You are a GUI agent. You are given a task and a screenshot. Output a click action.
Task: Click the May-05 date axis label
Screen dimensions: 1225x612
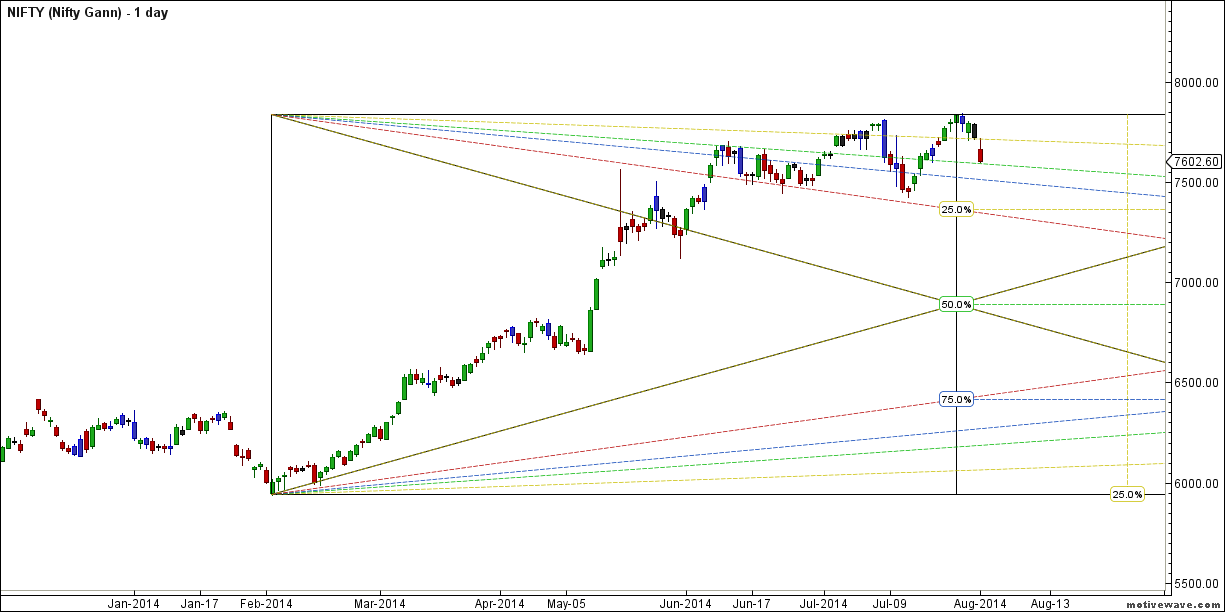(566, 604)
